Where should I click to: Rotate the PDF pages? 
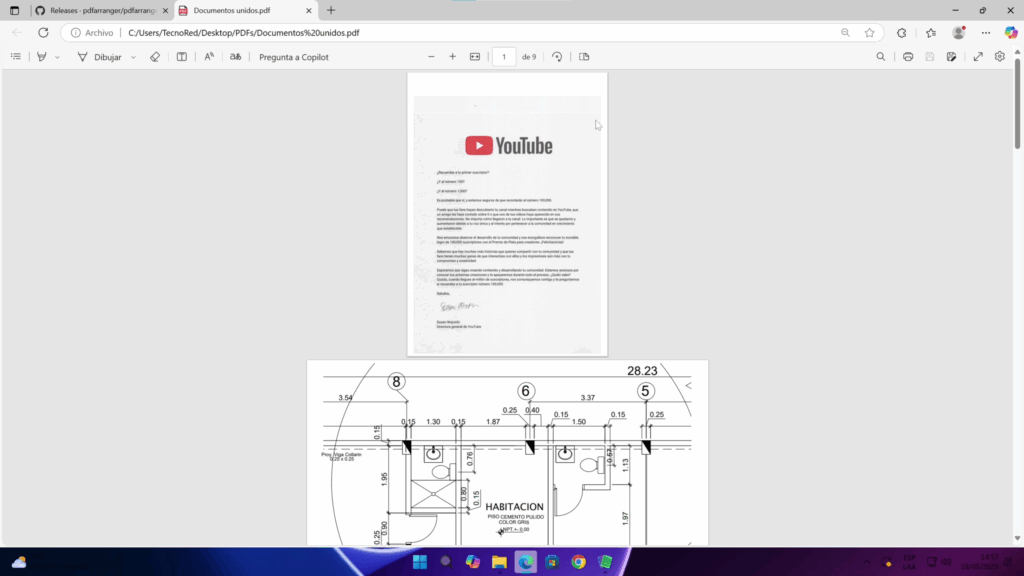(x=557, y=57)
